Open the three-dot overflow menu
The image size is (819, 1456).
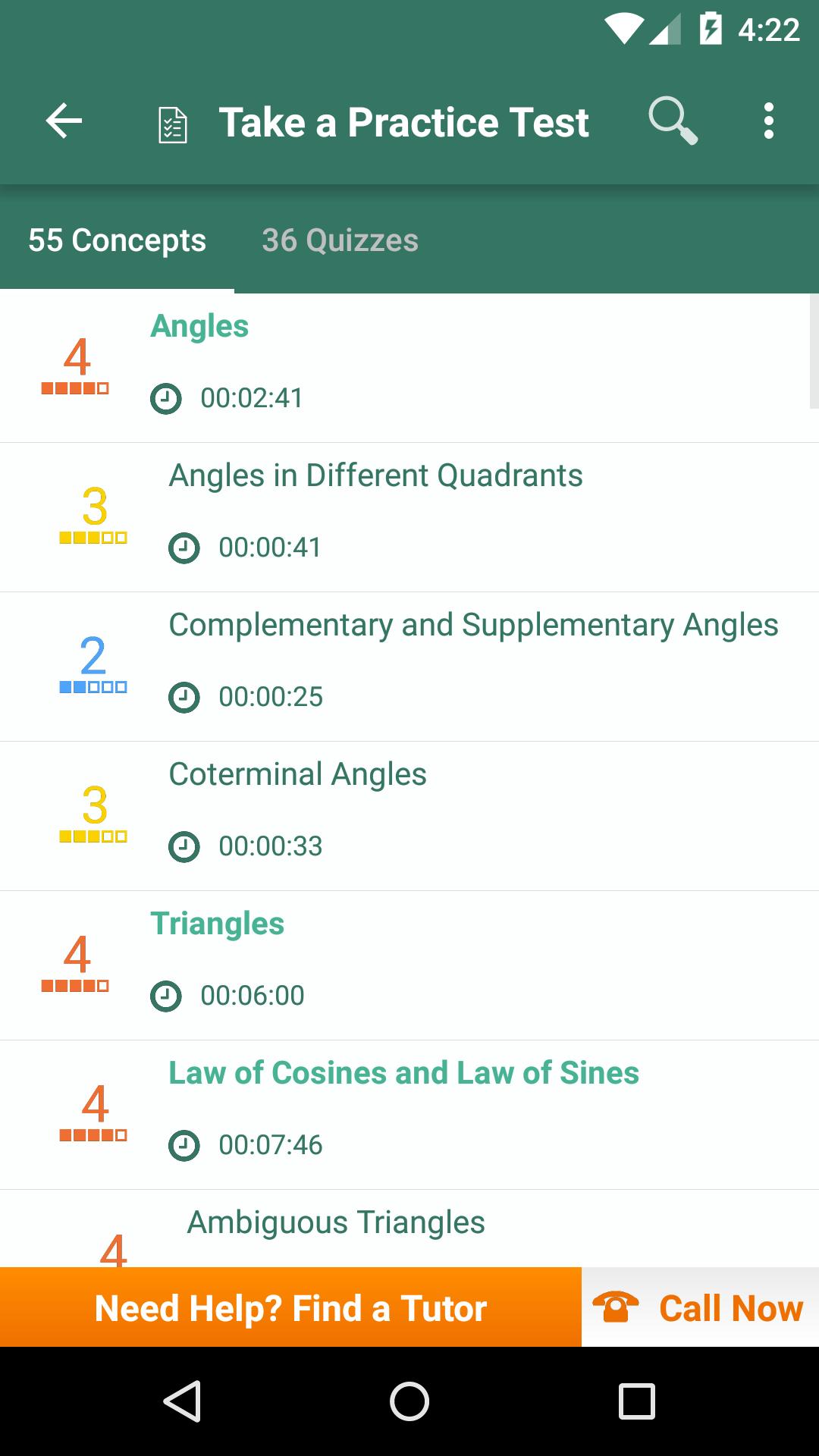pyautogui.click(x=769, y=121)
